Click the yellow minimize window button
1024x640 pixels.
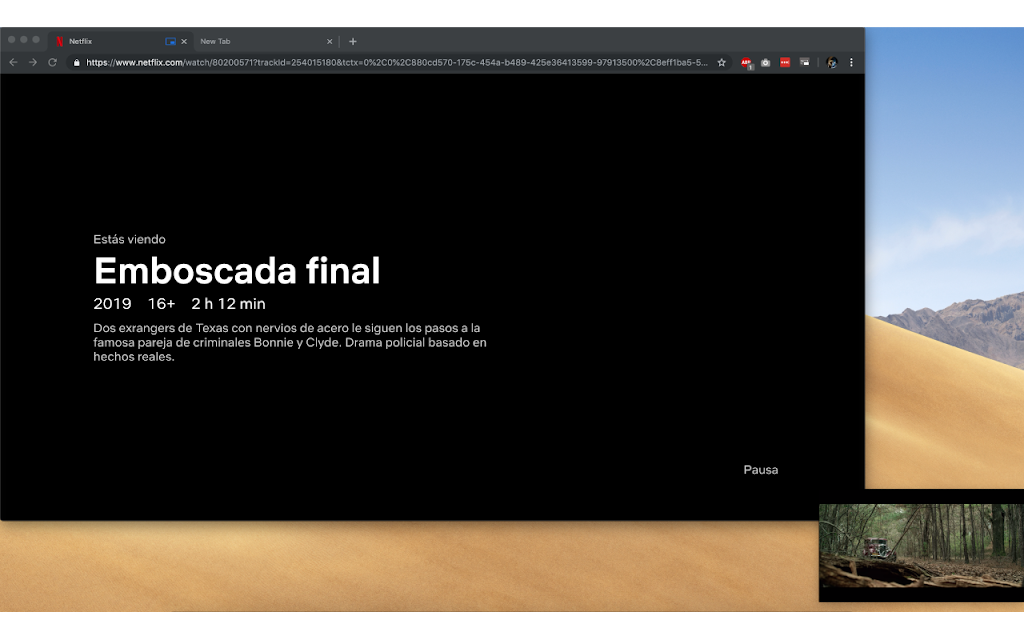pos(24,40)
